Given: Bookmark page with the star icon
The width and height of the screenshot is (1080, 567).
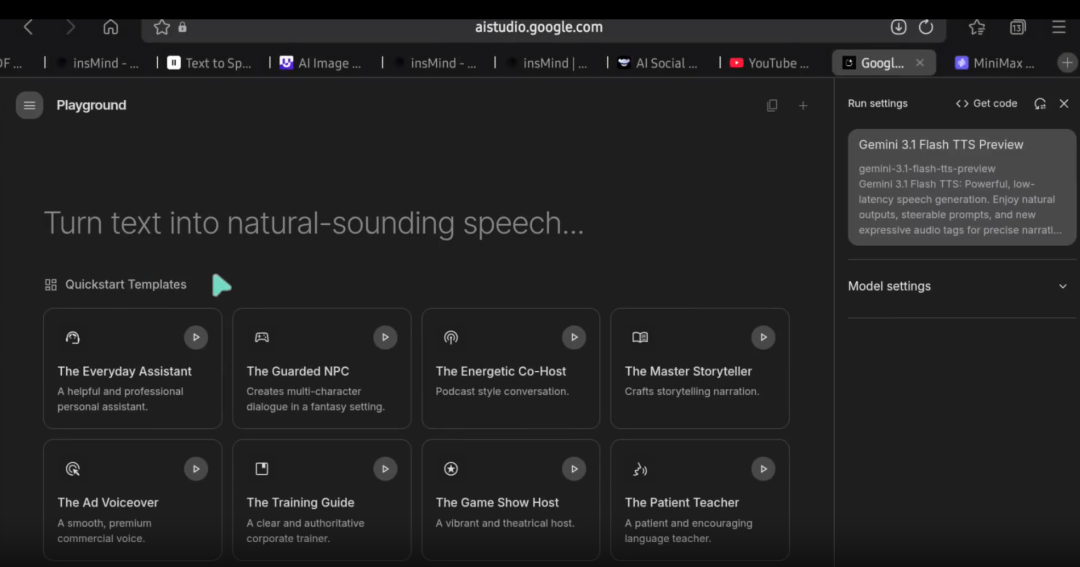Looking at the screenshot, I should [161, 28].
